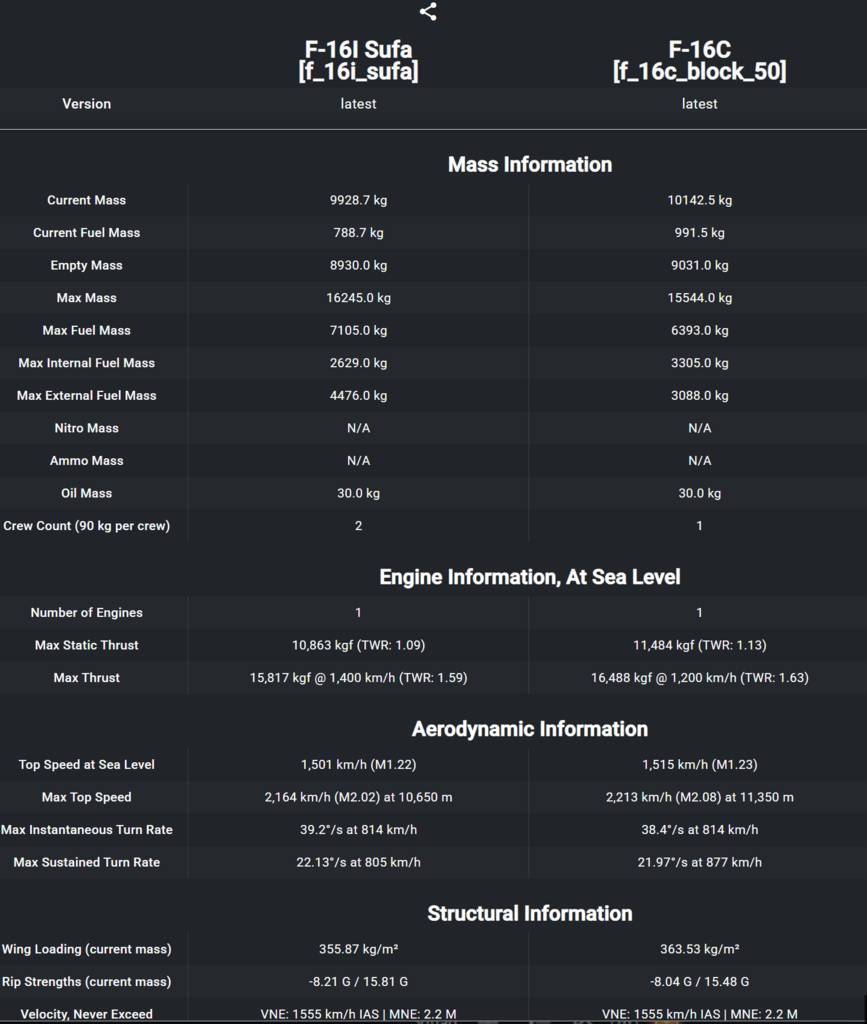Click the Aerodynamic Information section heading
Viewport: 867px width, 1024px height.
click(529, 729)
